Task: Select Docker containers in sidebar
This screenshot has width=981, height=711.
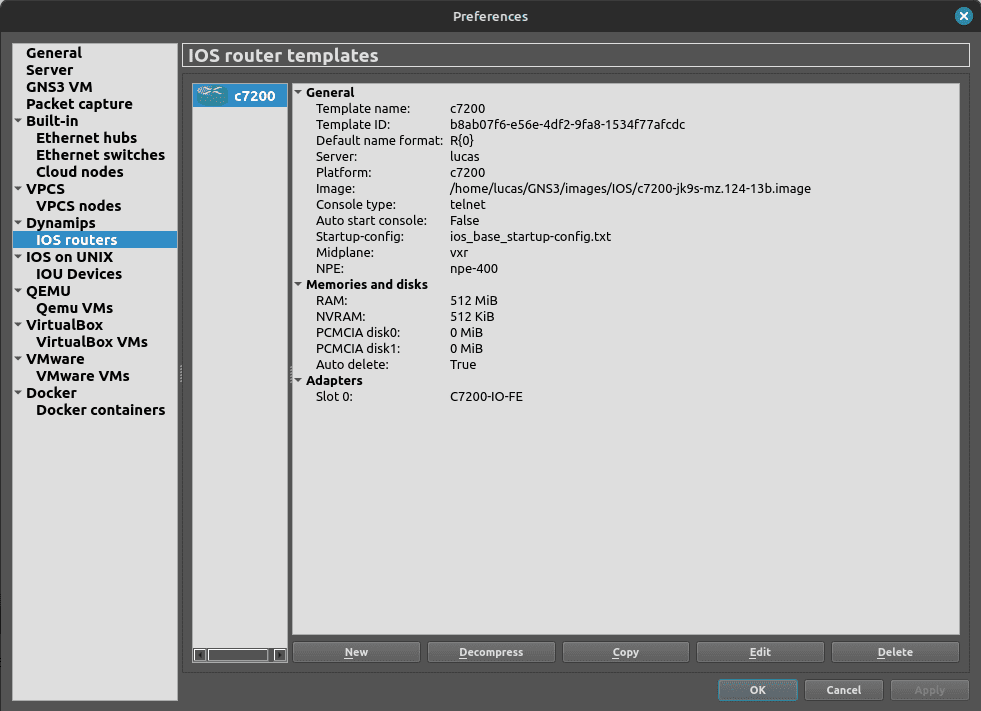Action: click(100, 410)
